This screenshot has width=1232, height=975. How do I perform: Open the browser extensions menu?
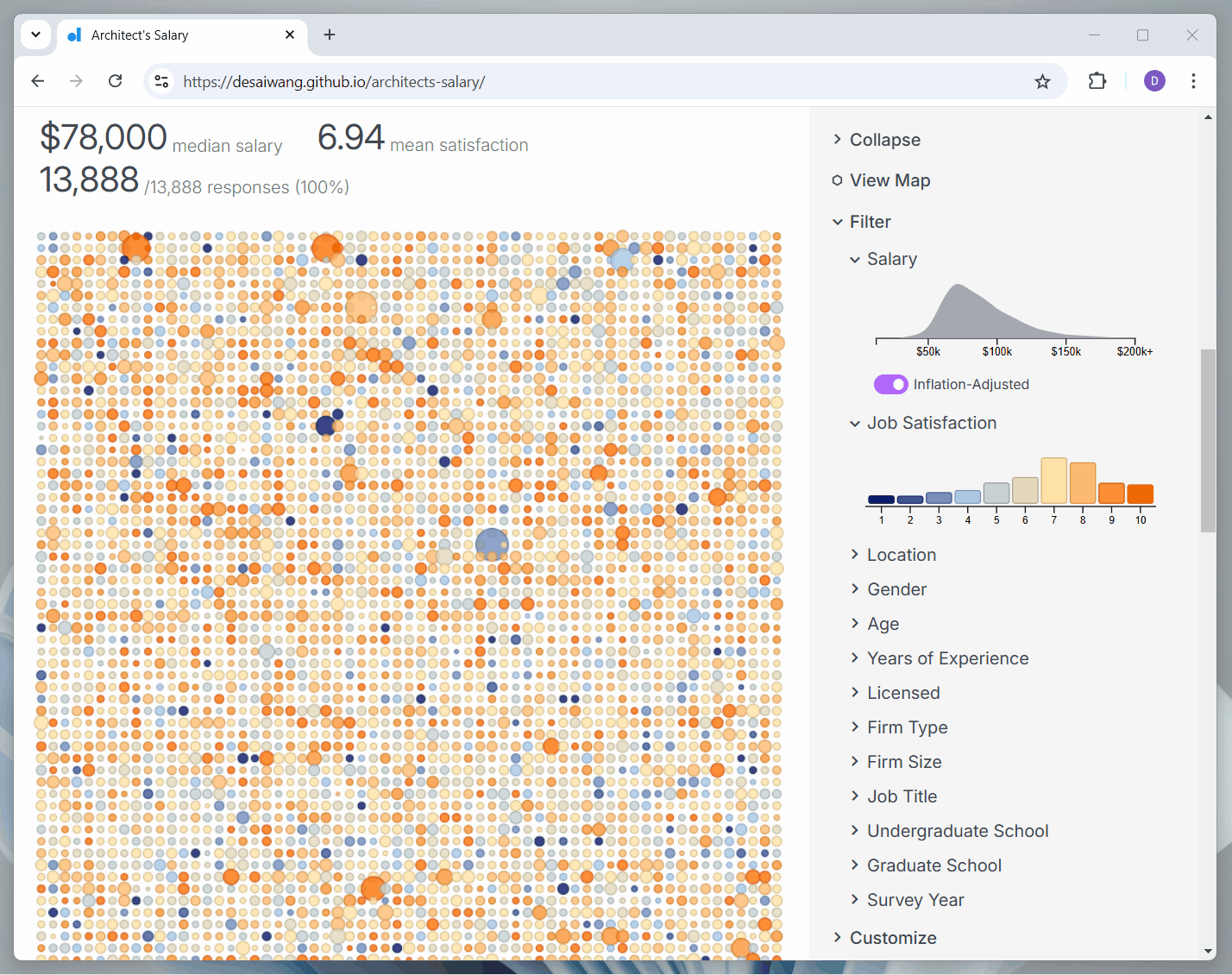click(1097, 81)
